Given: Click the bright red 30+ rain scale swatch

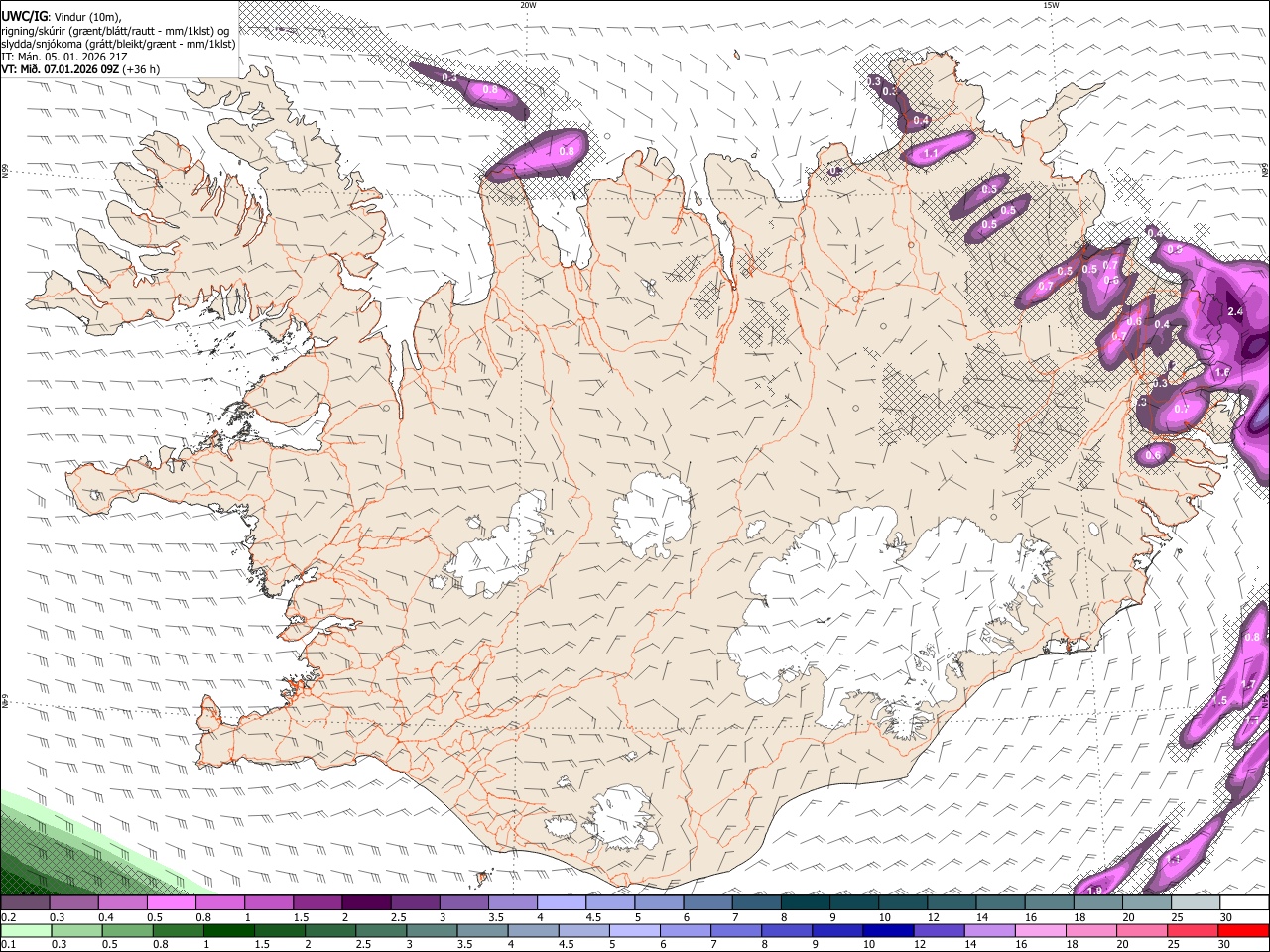Looking at the screenshot, I should coord(1243,930).
